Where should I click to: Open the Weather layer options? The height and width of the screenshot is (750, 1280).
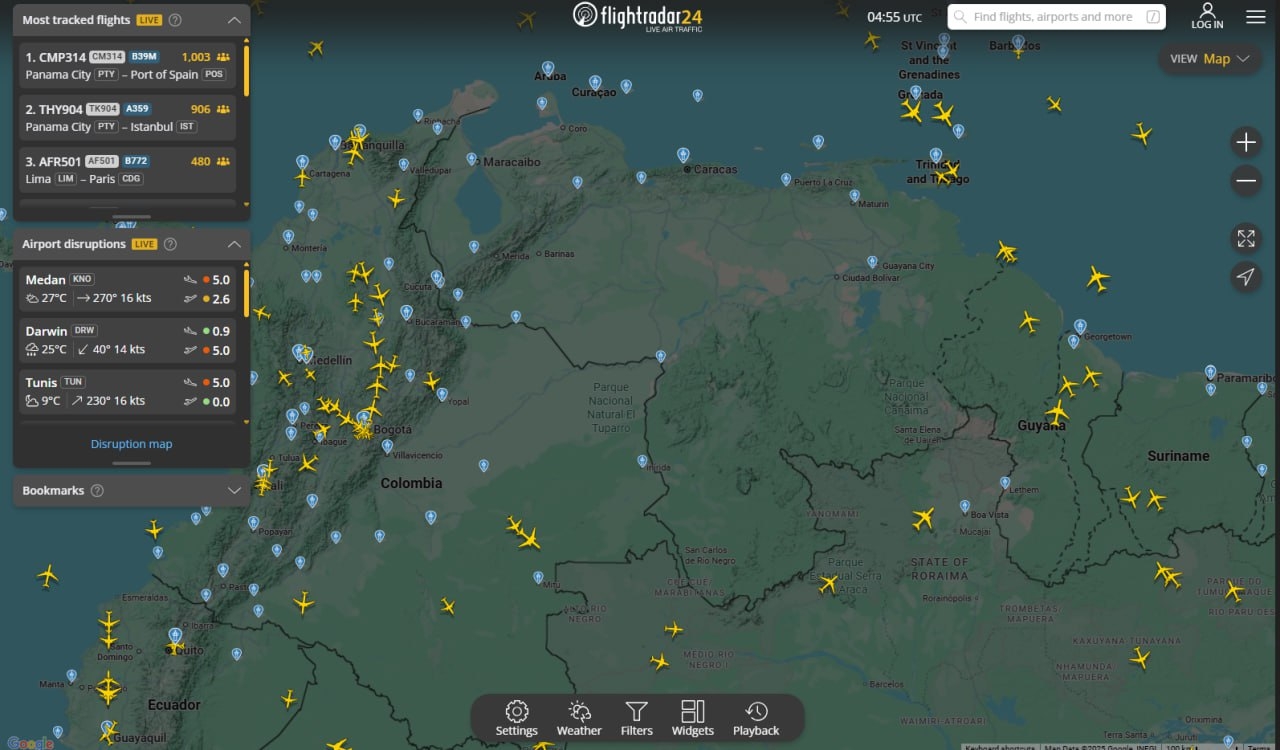(x=579, y=718)
